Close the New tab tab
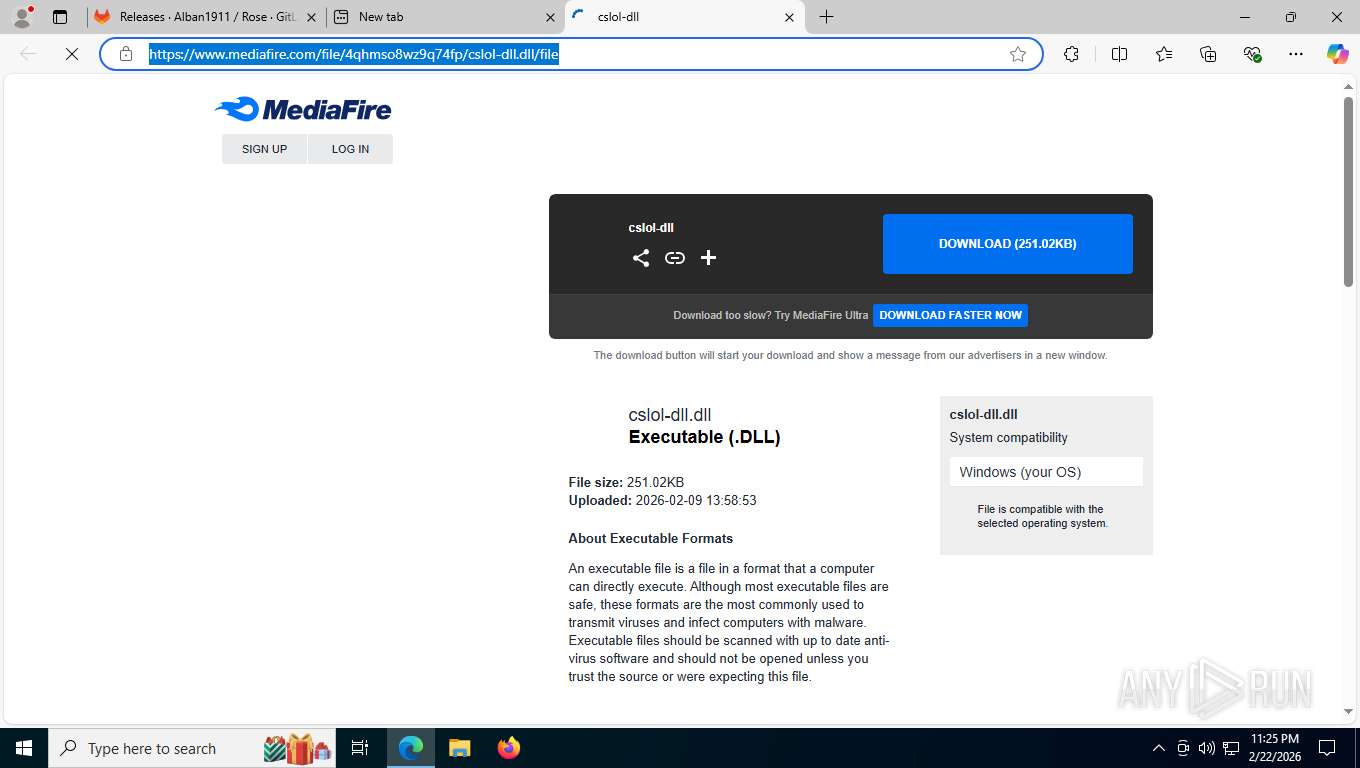Image resolution: width=1360 pixels, height=768 pixels. (550, 17)
